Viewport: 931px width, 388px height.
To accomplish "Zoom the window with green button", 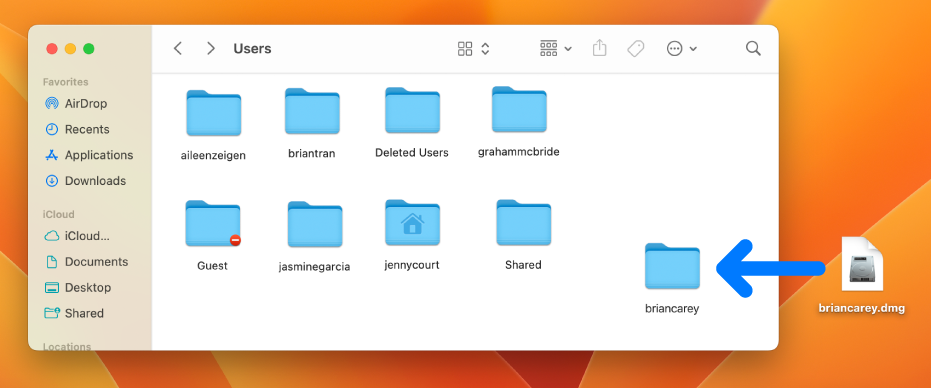I will click(88, 49).
